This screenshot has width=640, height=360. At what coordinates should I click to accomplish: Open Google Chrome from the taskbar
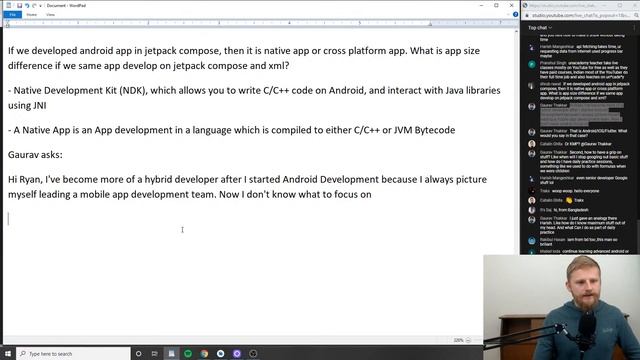coord(204,353)
